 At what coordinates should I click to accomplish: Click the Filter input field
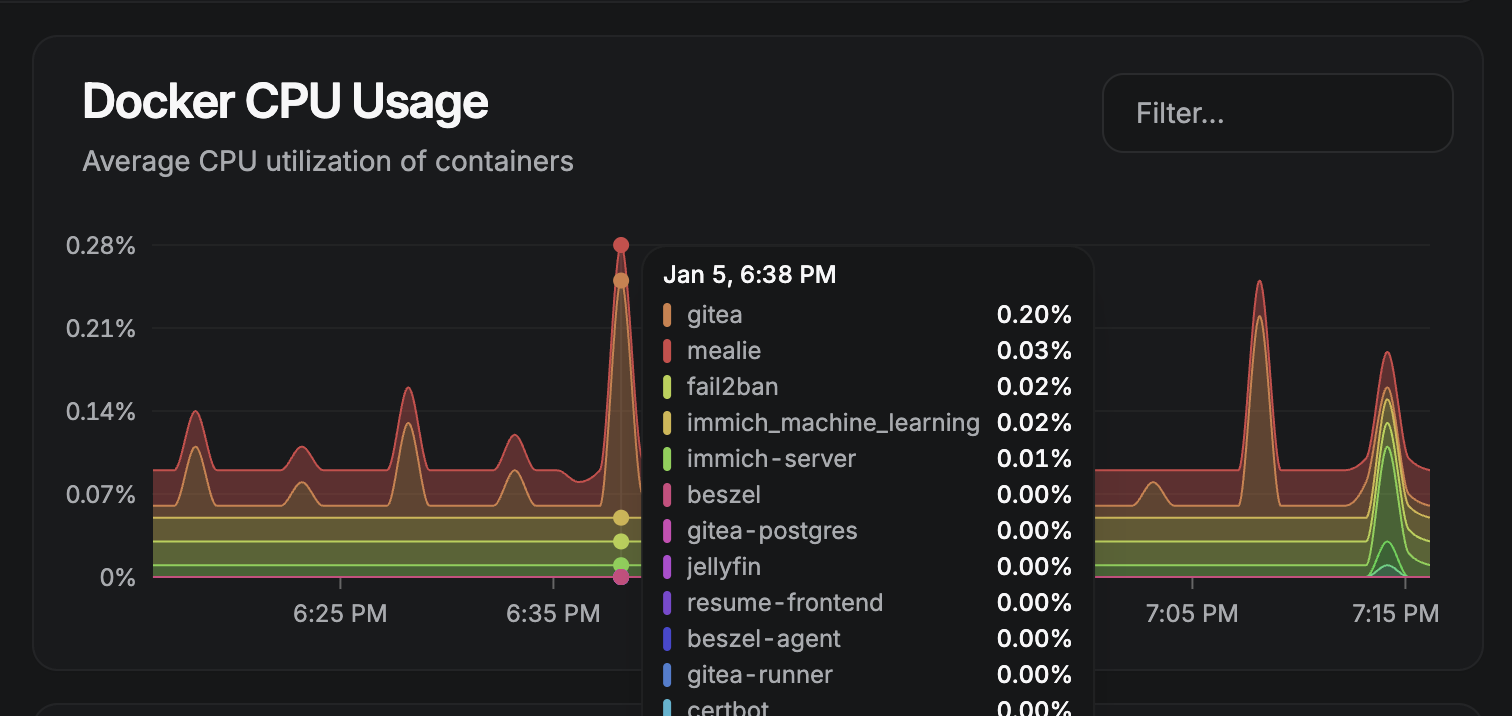tap(1277, 113)
